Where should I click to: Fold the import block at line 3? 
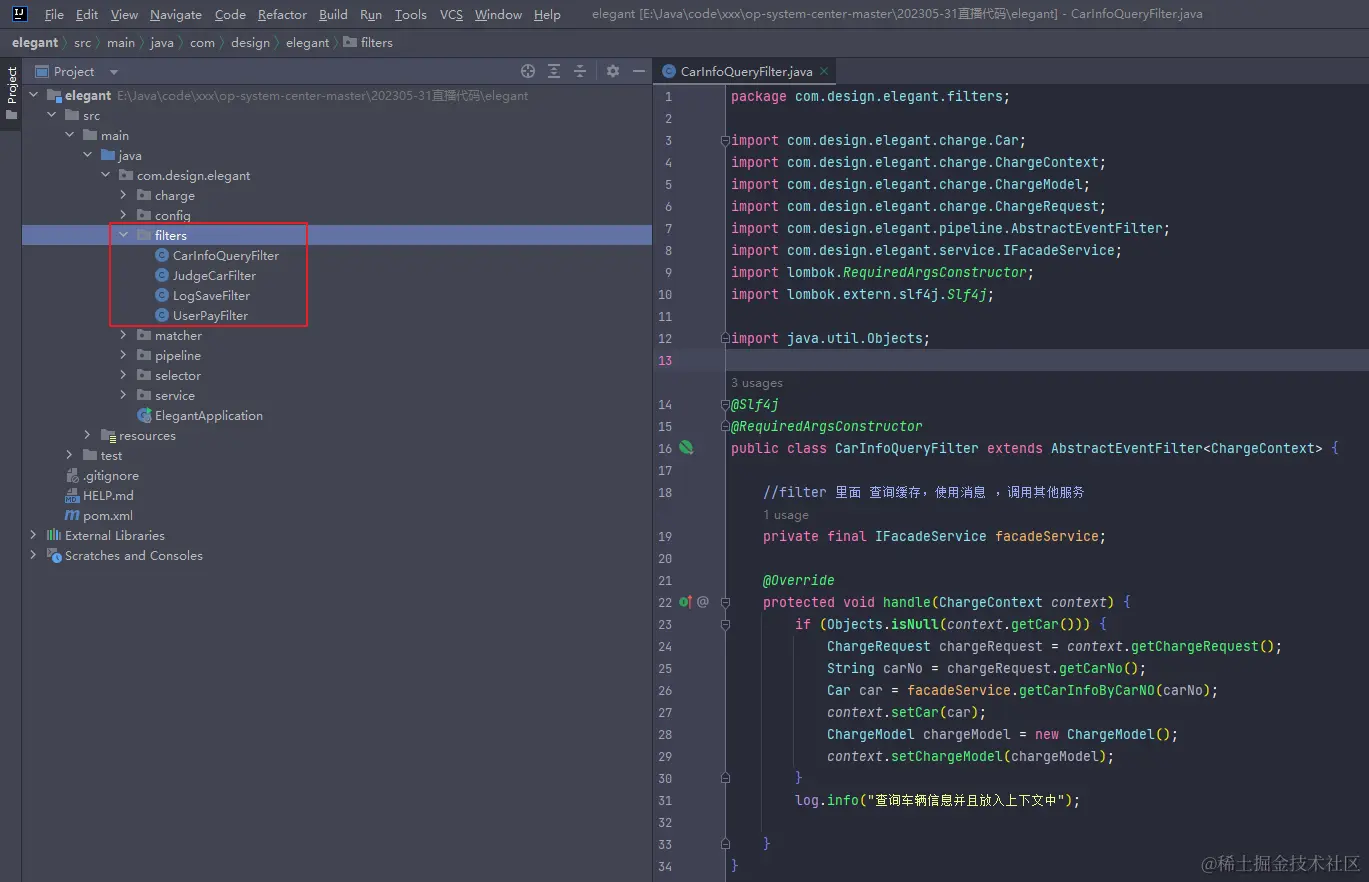coord(726,141)
